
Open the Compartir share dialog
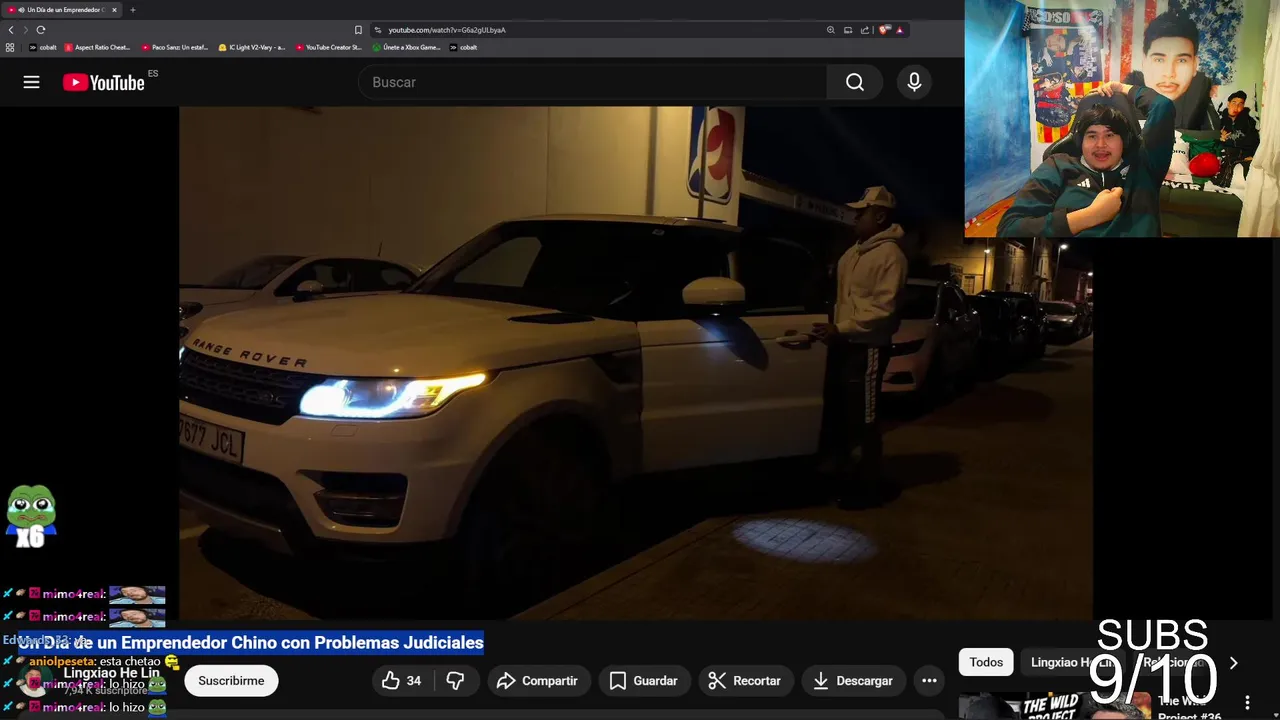[537, 681]
